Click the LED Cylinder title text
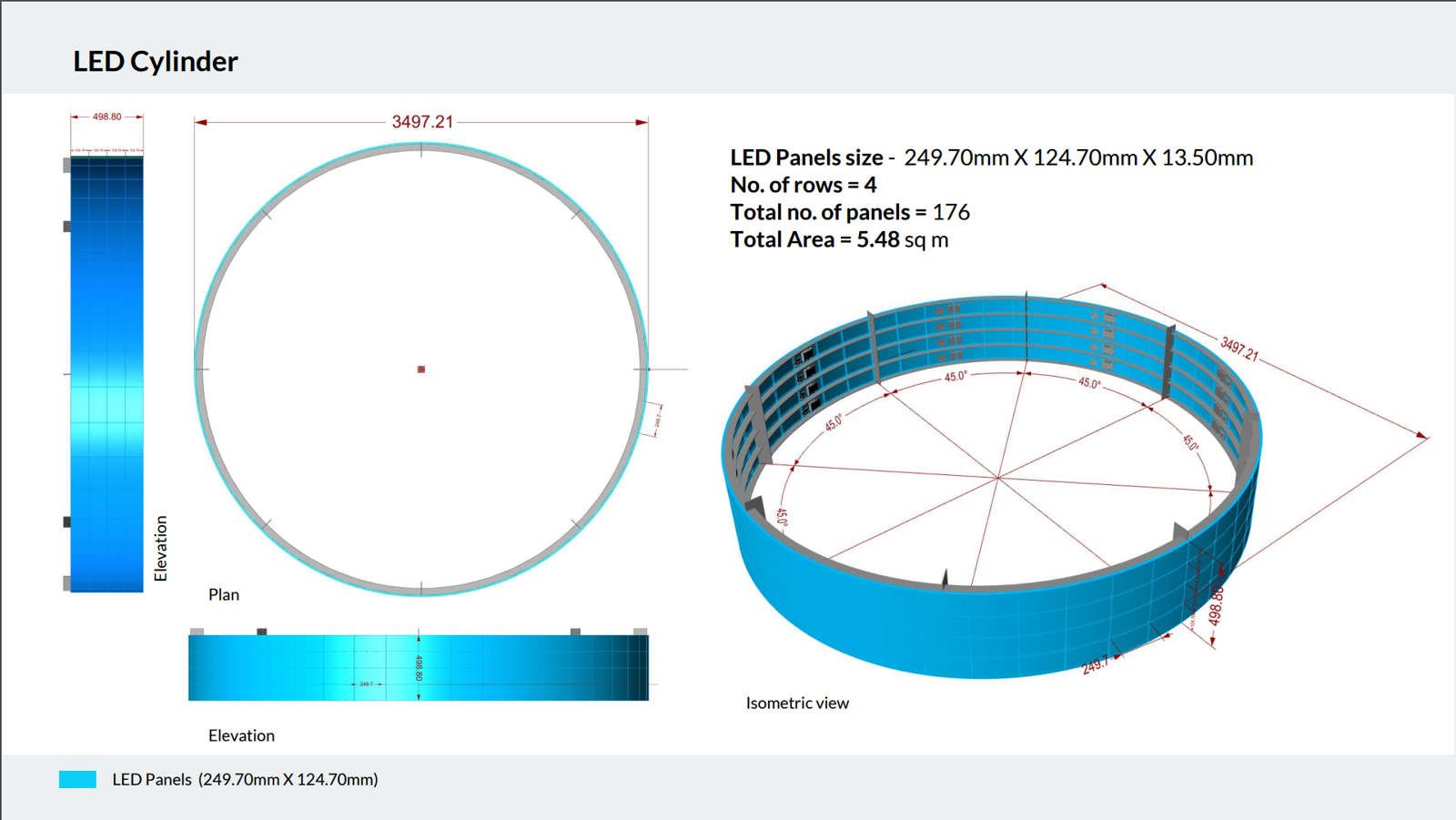The width and height of the screenshot is (1456, 820). (x=155, y=62)
